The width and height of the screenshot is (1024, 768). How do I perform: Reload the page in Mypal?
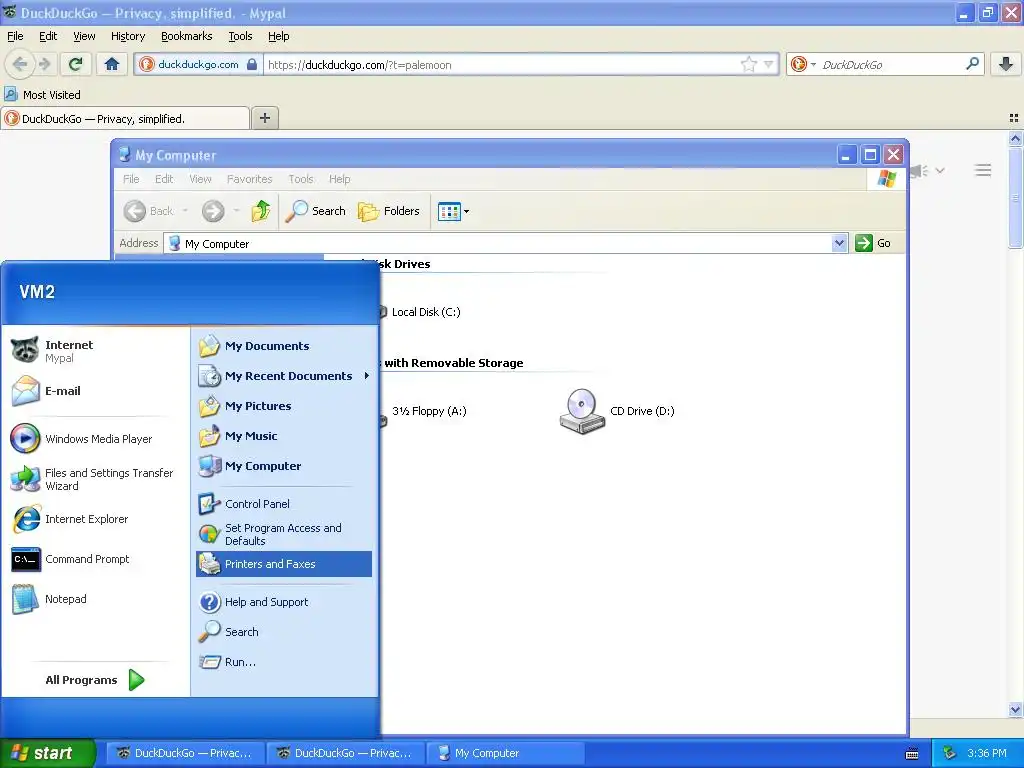click(x=76, y=64)
